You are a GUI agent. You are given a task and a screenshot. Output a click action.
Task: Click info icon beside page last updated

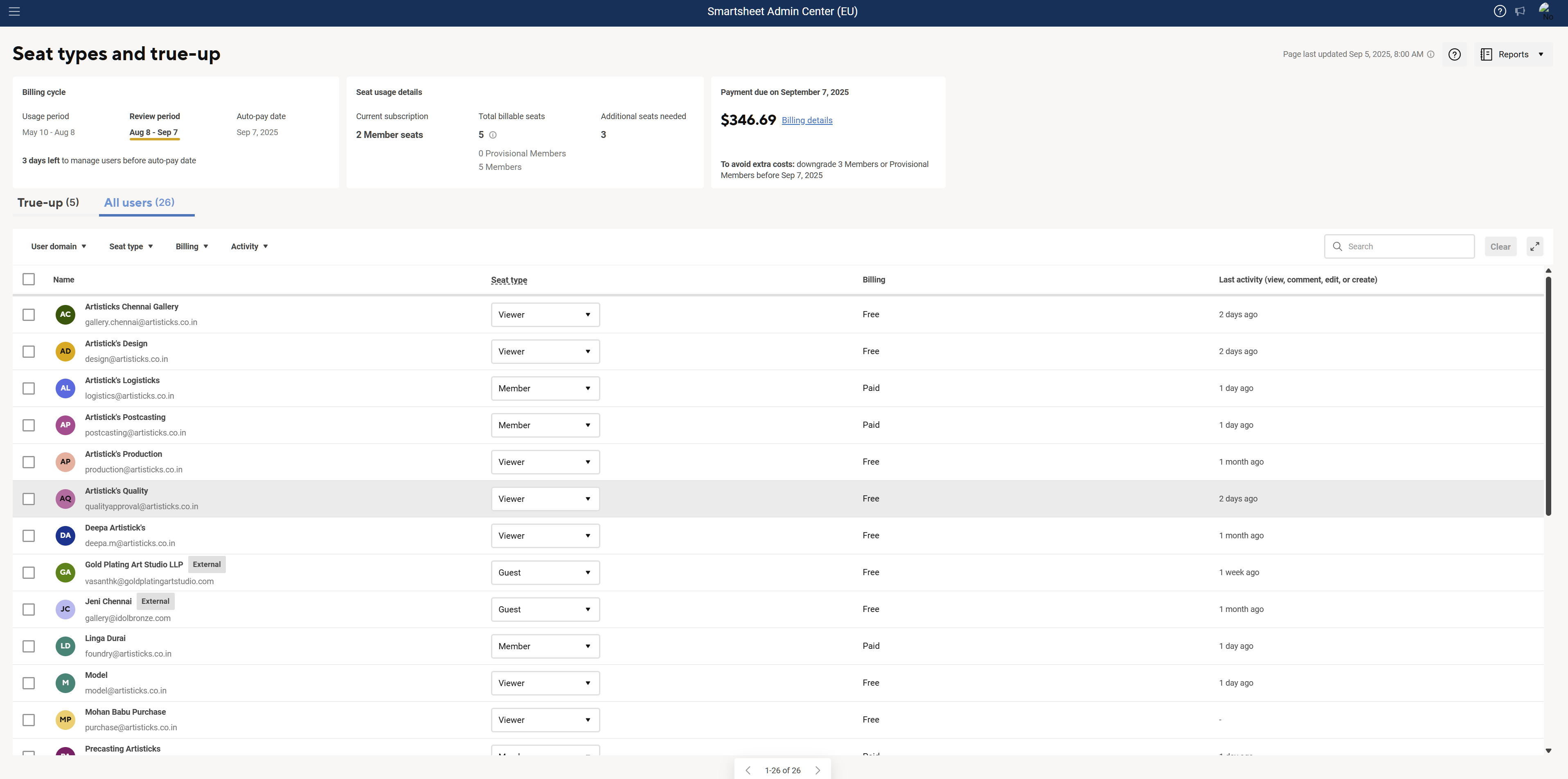[x=1431, y=54]
